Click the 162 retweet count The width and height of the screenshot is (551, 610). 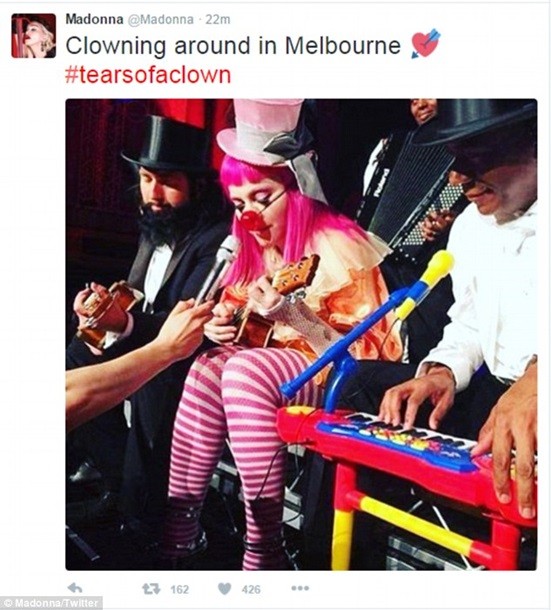tap(180, 589)
